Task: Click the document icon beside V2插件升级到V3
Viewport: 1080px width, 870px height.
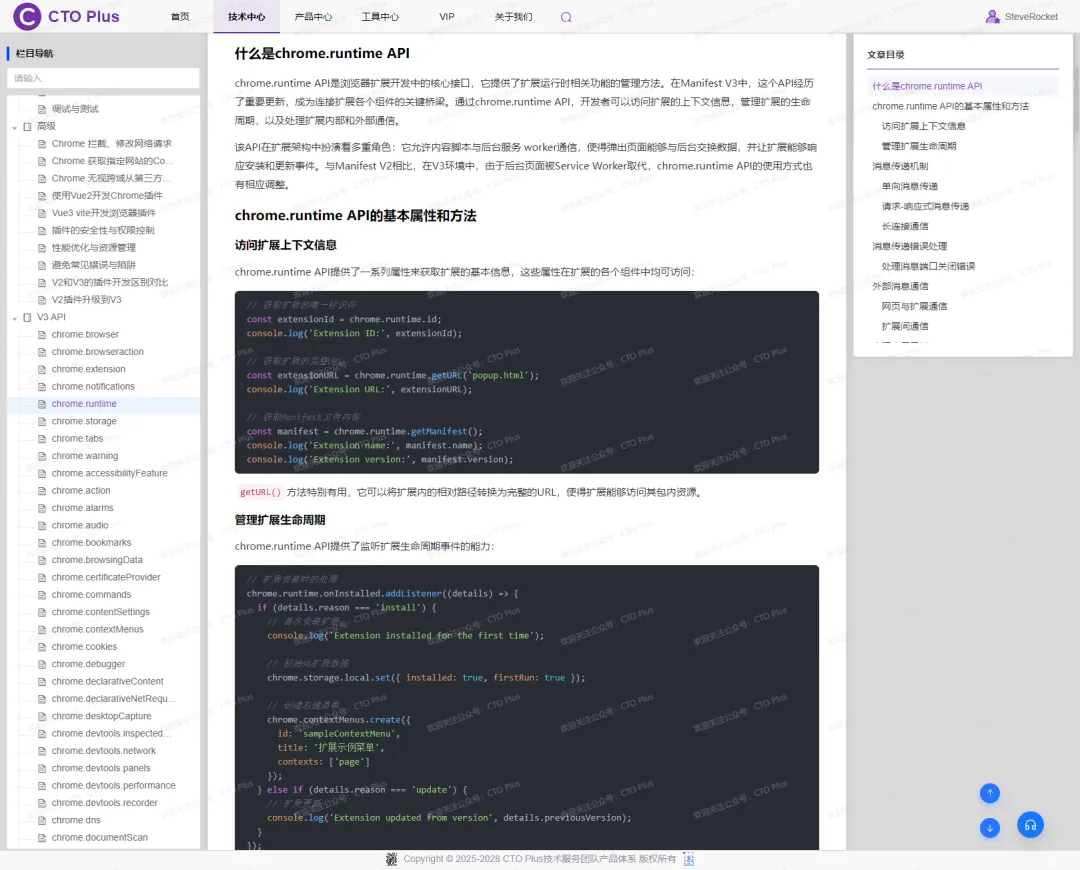Action: click(42, 300)
